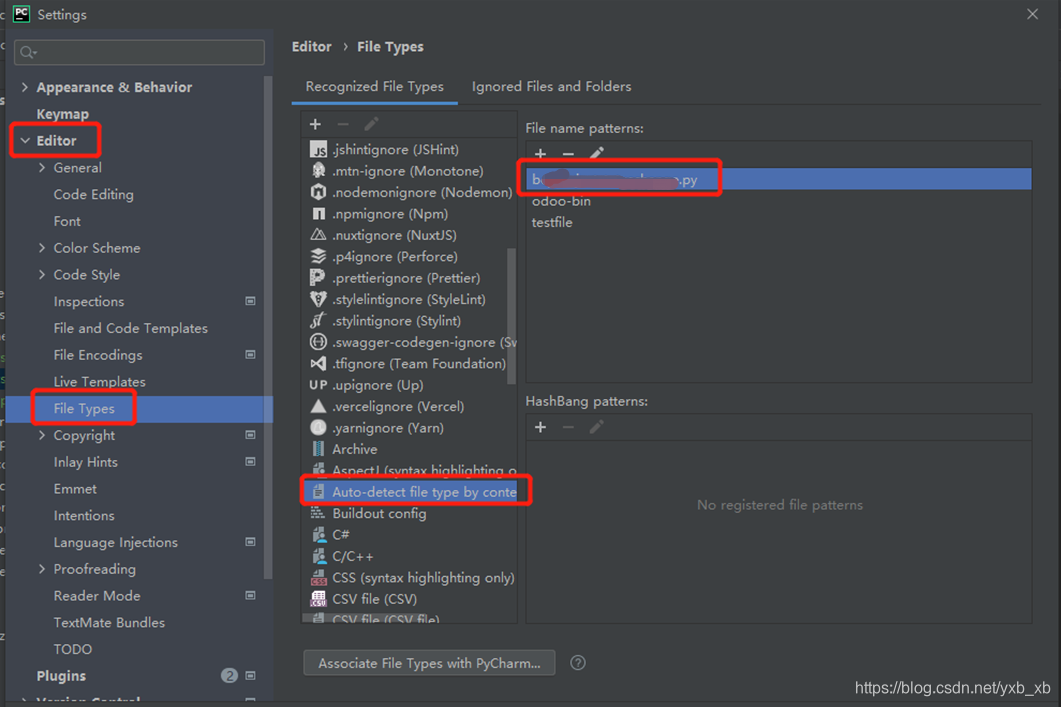Screen dimensions: 1061x707
Task: Add a new recognized file type
Action: click(315, 123)
